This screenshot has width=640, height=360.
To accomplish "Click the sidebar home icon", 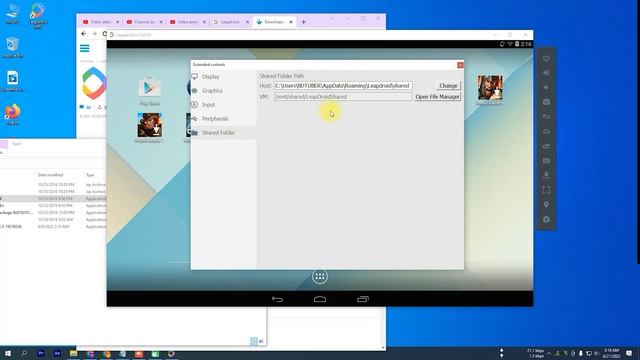I will coord(546,131).
